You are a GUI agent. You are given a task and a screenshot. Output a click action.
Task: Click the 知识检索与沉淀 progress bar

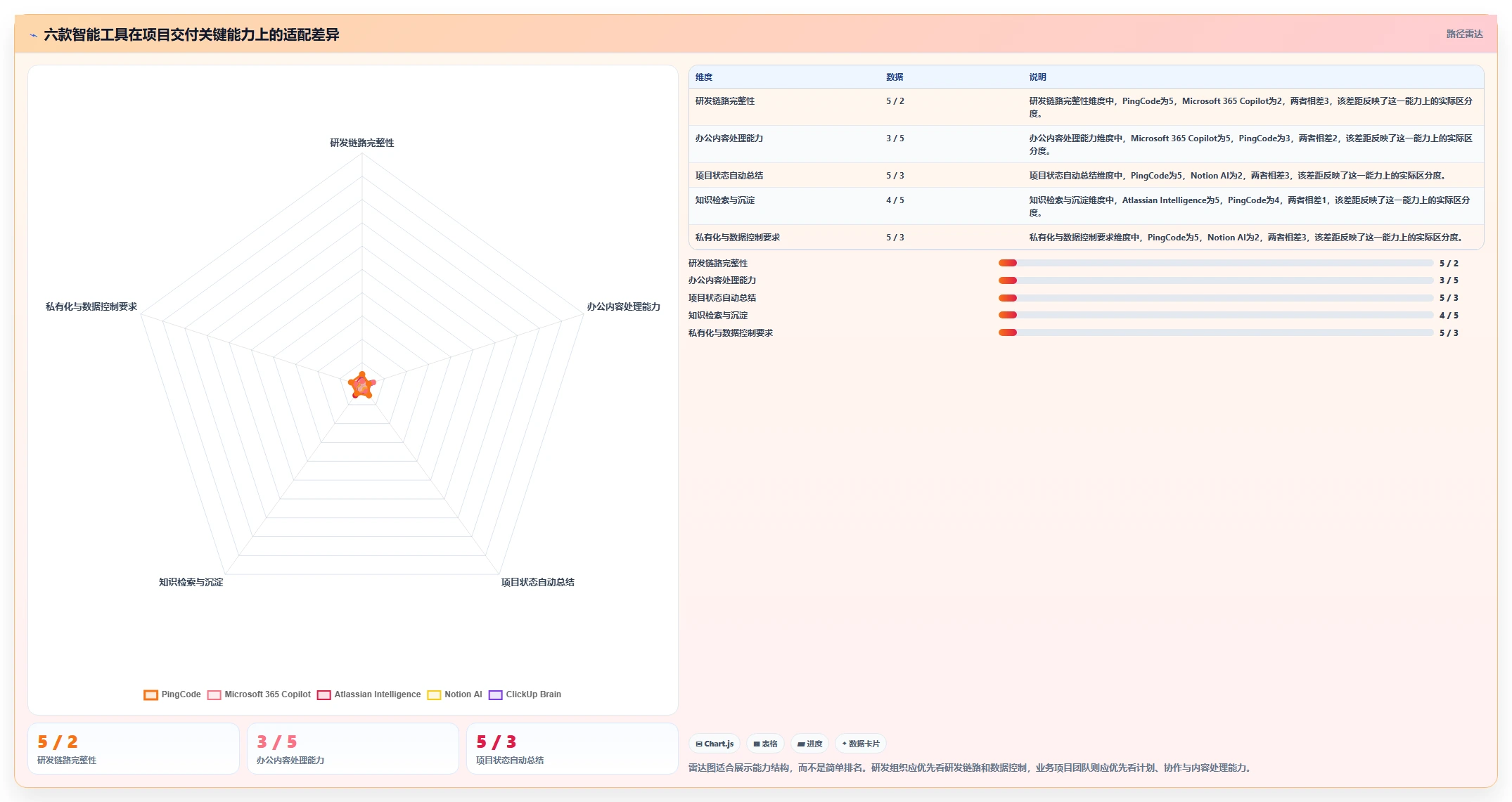click(x=1215, y=315)
